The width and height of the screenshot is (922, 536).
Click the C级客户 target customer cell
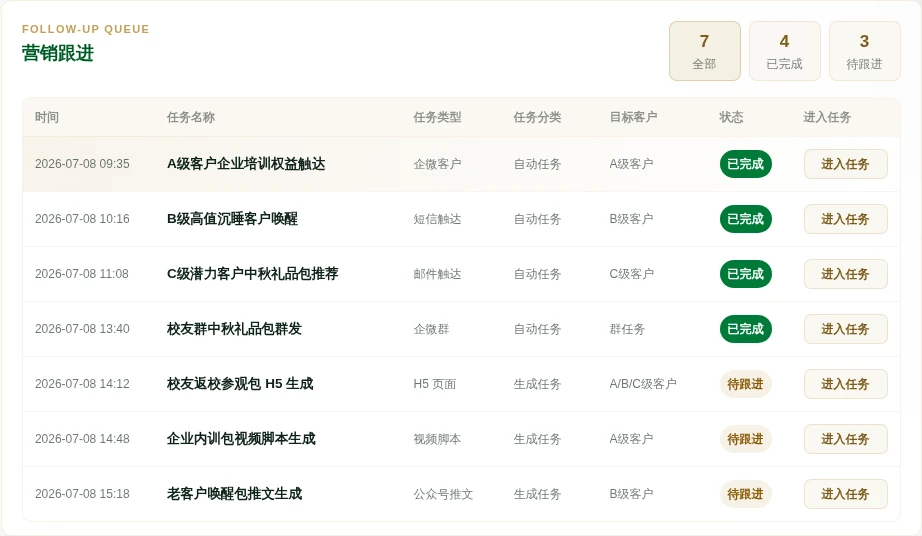(632, 274)
